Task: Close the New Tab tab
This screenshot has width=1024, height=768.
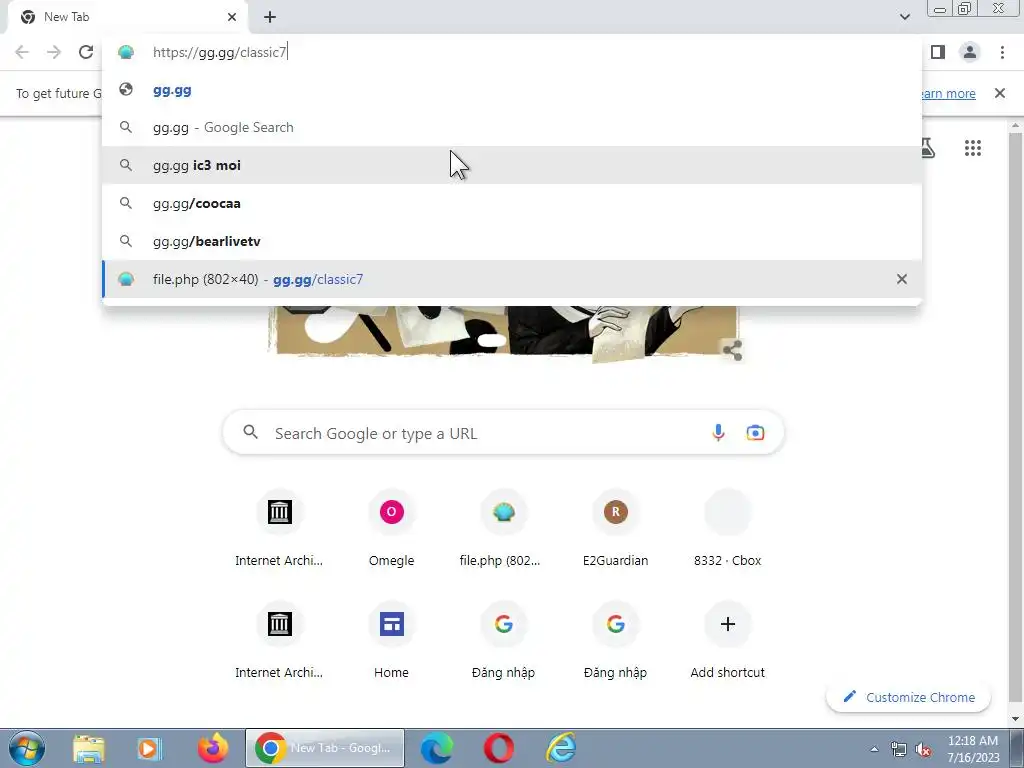Action: coord(232,17)
